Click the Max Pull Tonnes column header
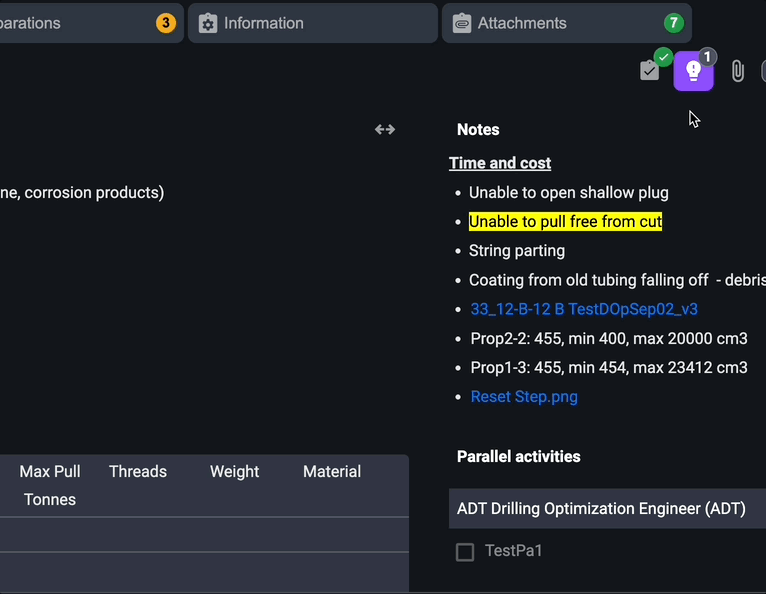 tap(50, 485)
